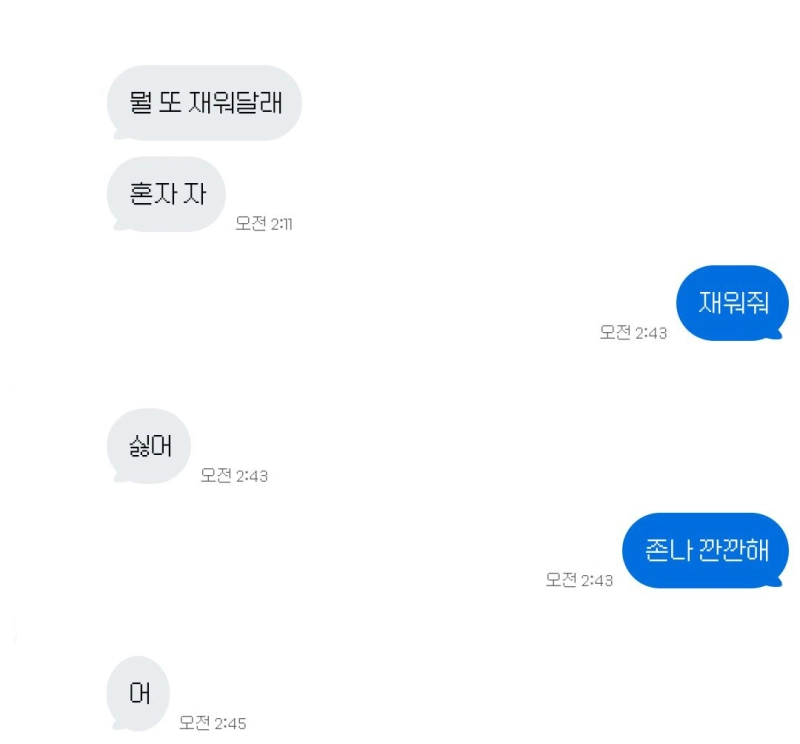800x744 pixels.
Task: Select the topmost received message in the chat
Action: tap(204, 103)
